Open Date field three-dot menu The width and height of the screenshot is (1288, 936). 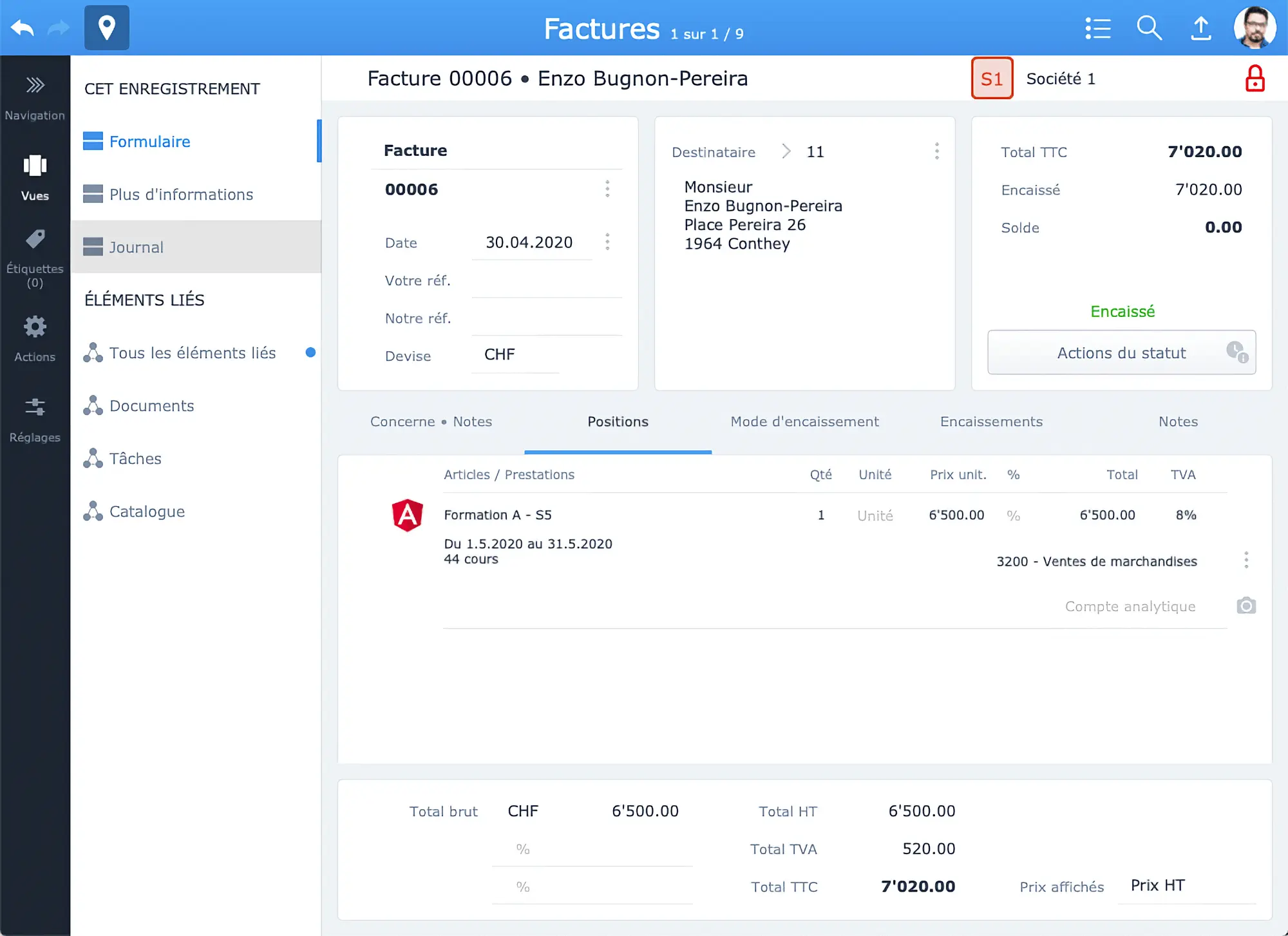tap(607, 242)
